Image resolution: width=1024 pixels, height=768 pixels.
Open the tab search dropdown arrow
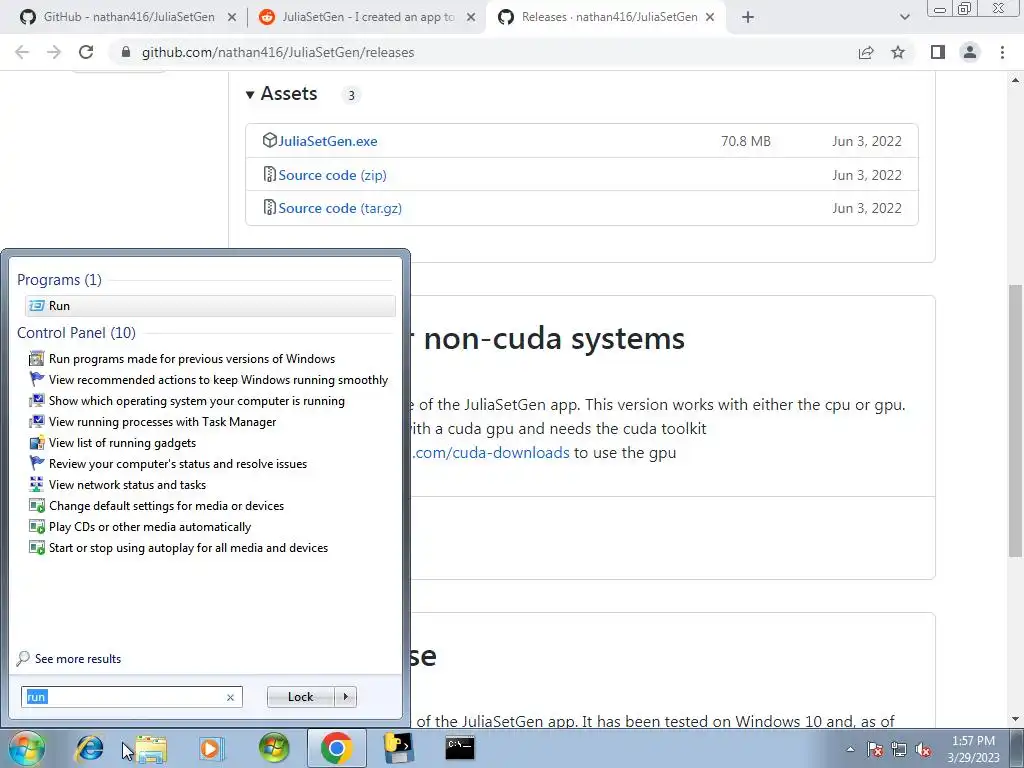point(904,18)
